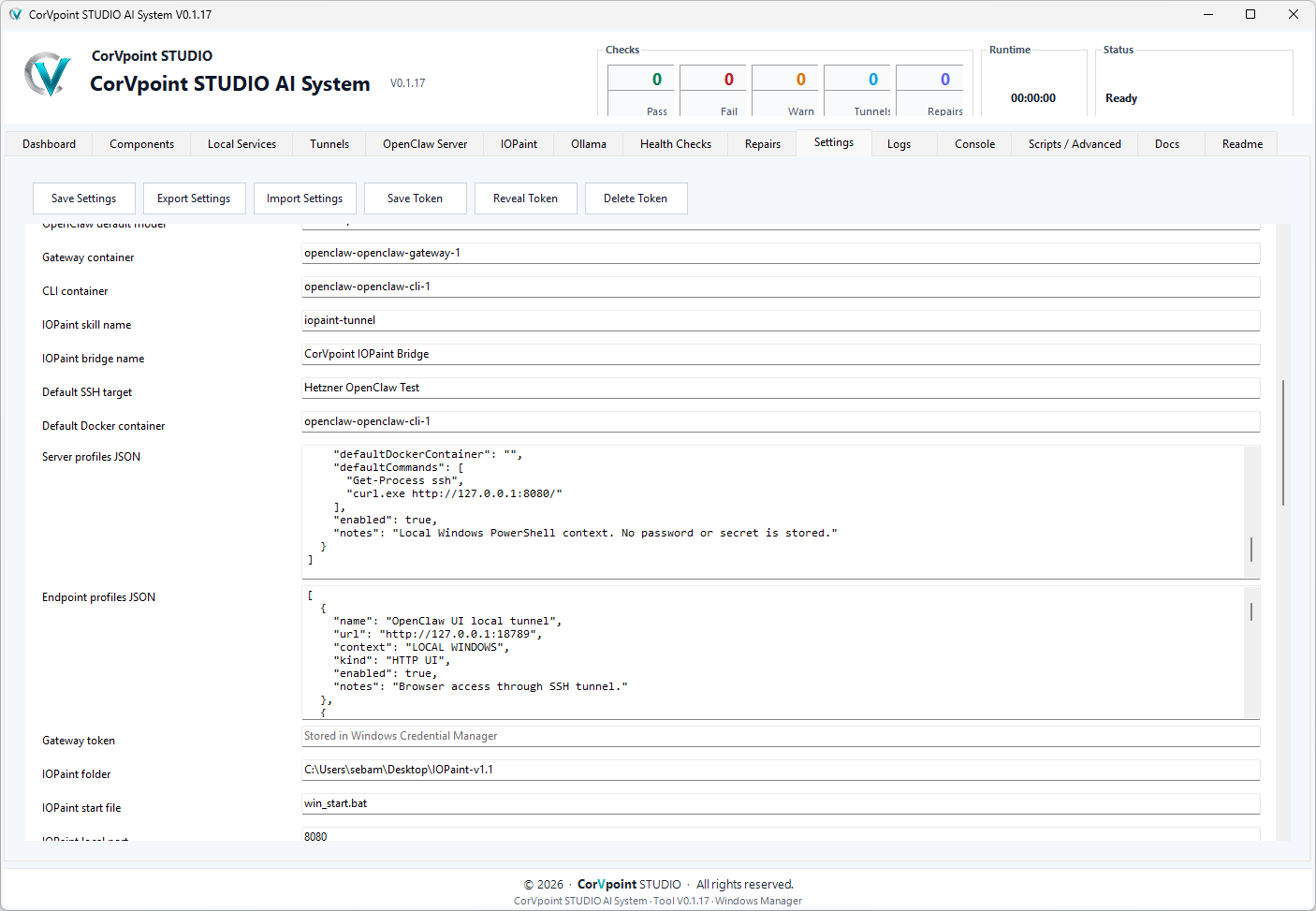1316x911 pixels.
Task: Edit the Default SSH target field
Action: pyautogui.click(x=781, y=389)
